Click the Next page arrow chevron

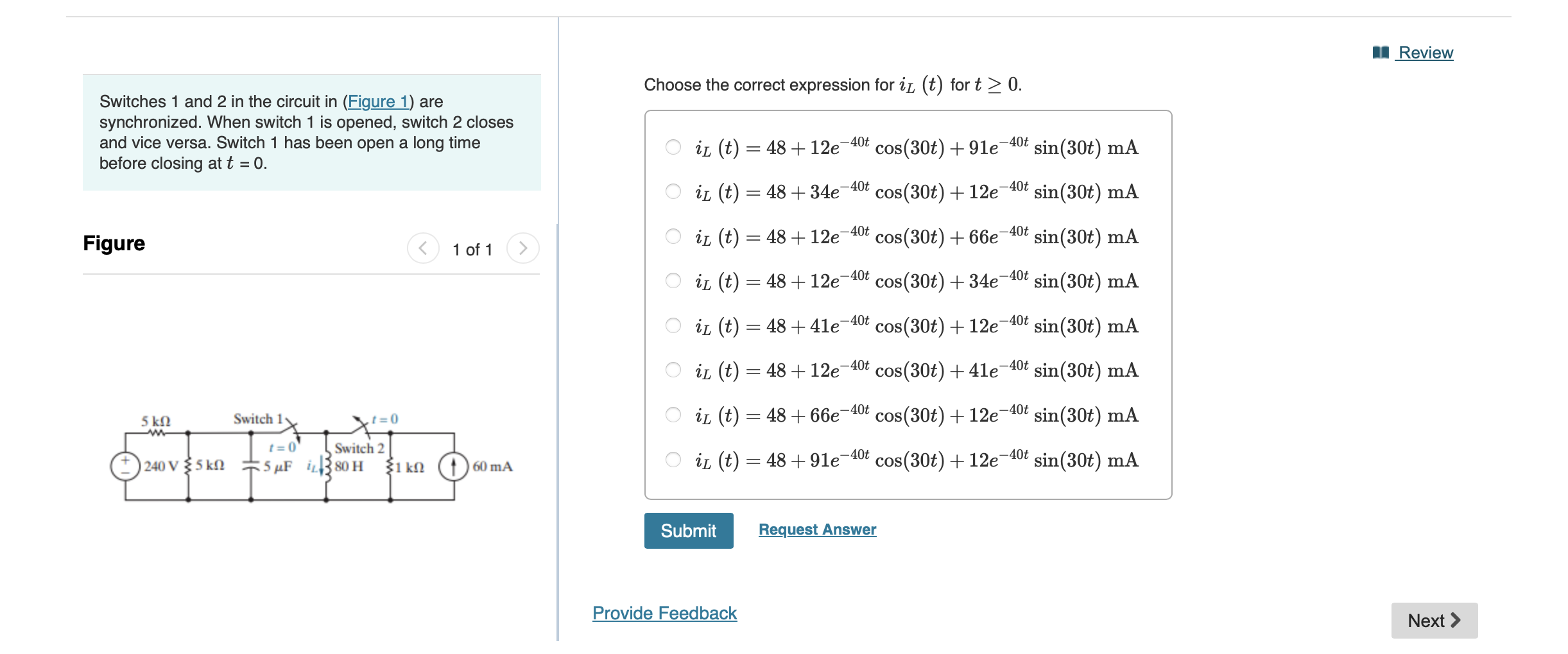1454,620
